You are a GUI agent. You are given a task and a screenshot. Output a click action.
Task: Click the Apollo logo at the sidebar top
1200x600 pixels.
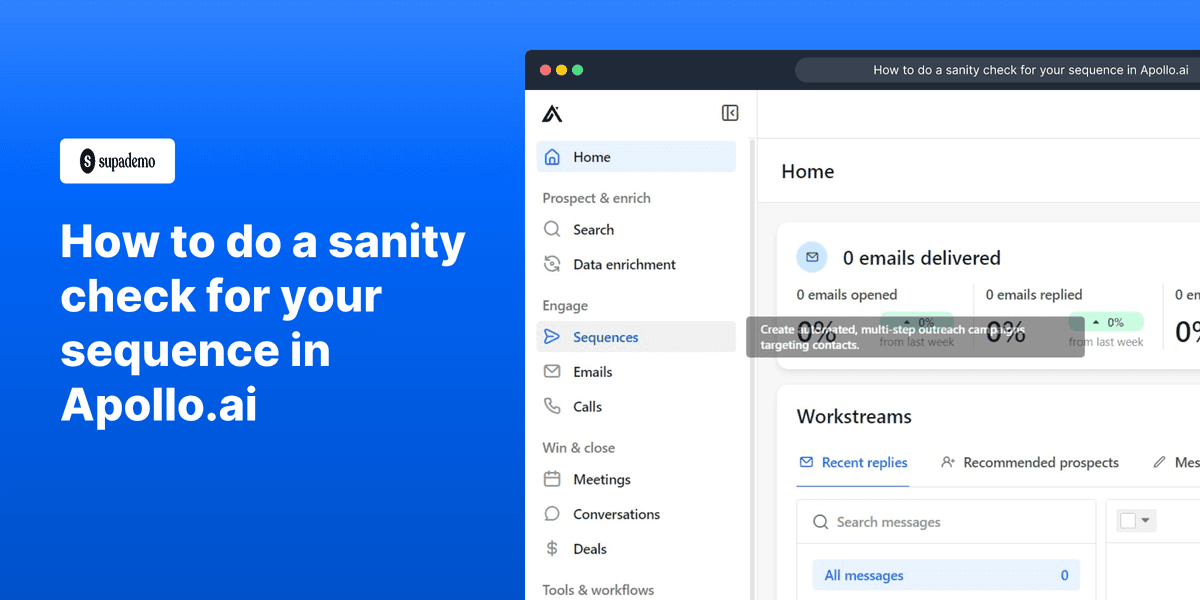click(x=552, y=113)
